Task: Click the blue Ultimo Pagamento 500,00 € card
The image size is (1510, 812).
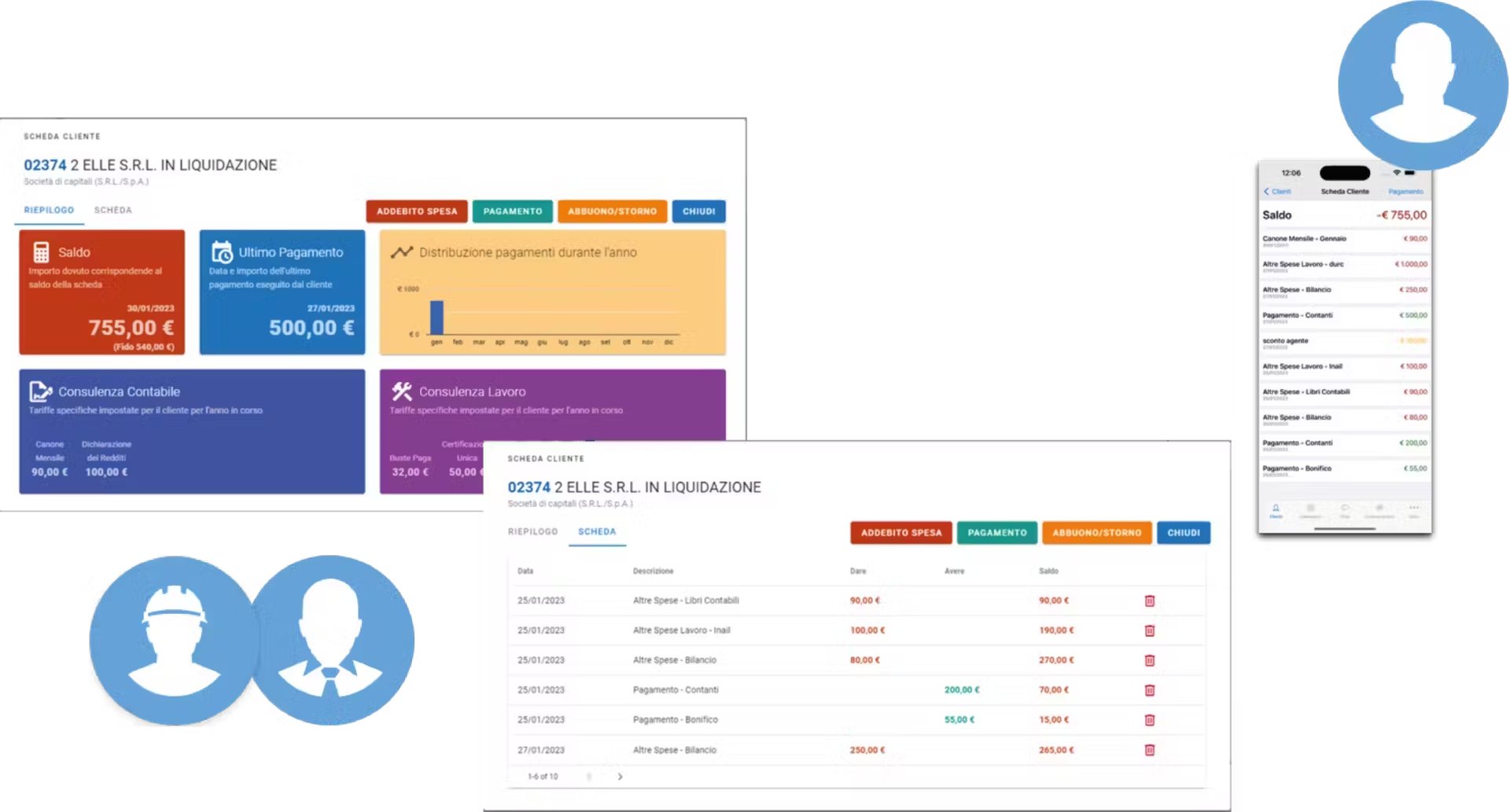Action: coord(282,292)
